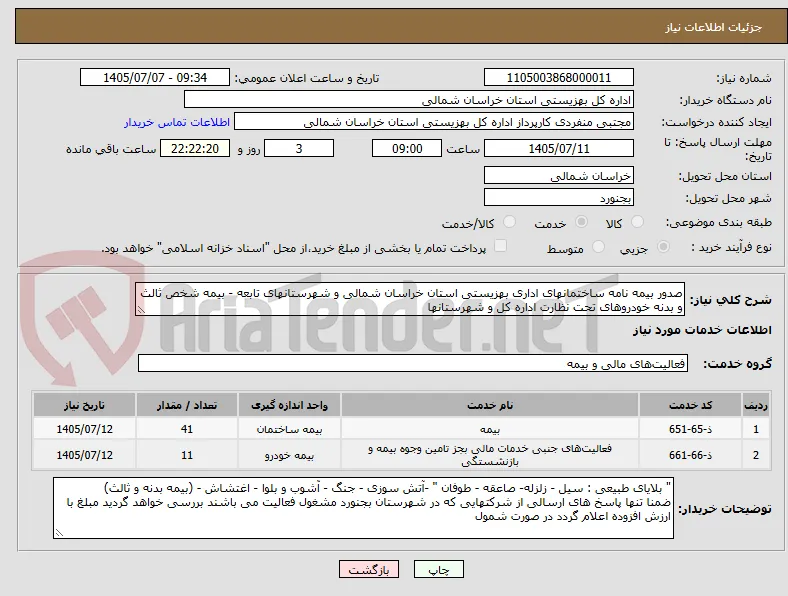788x596 pixels.
Task: Click the remaining days field showing 3
Action: 299,148
